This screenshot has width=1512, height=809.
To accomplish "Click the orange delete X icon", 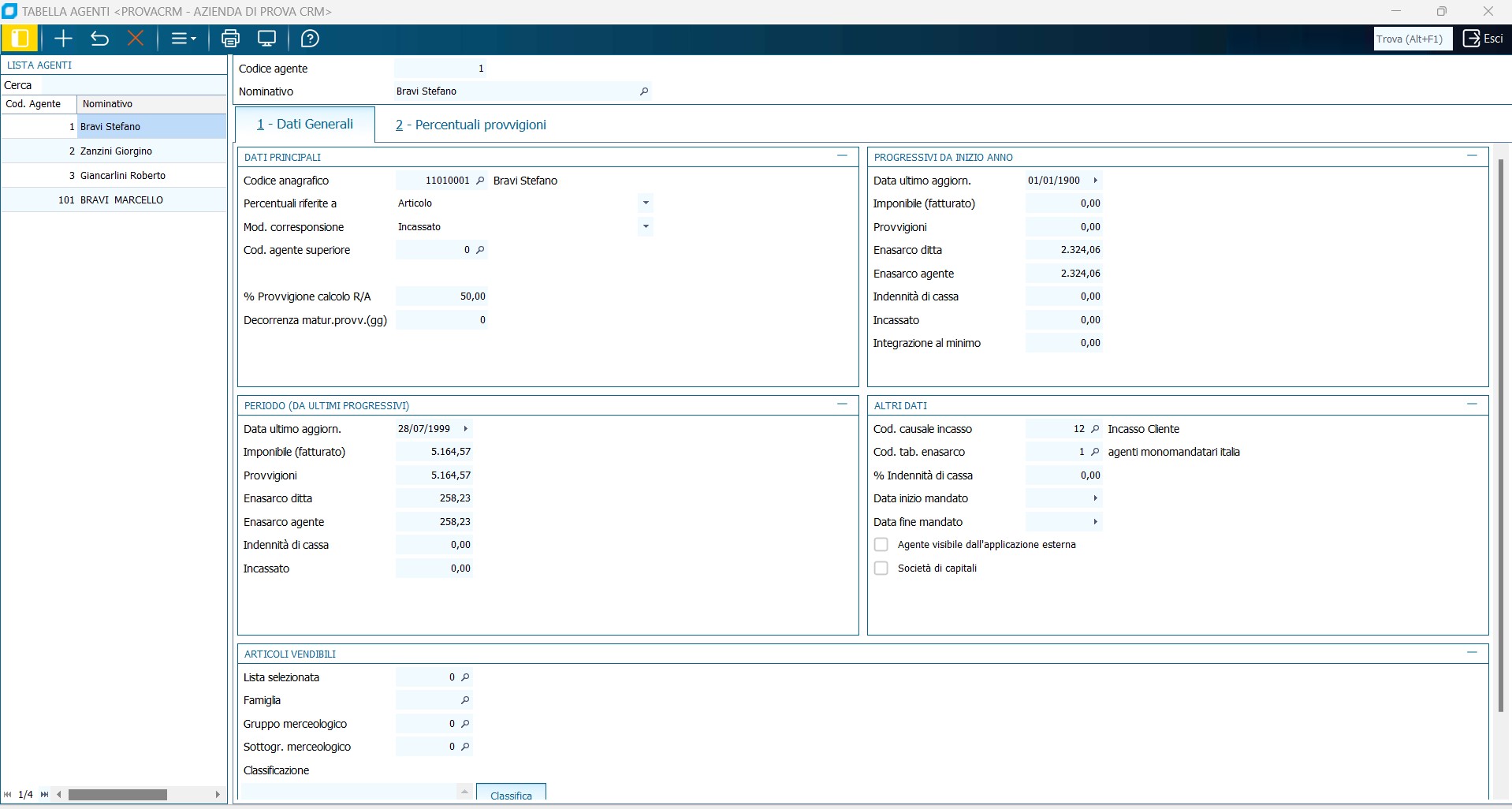I will pyautogui.click(x=136, y=39).
